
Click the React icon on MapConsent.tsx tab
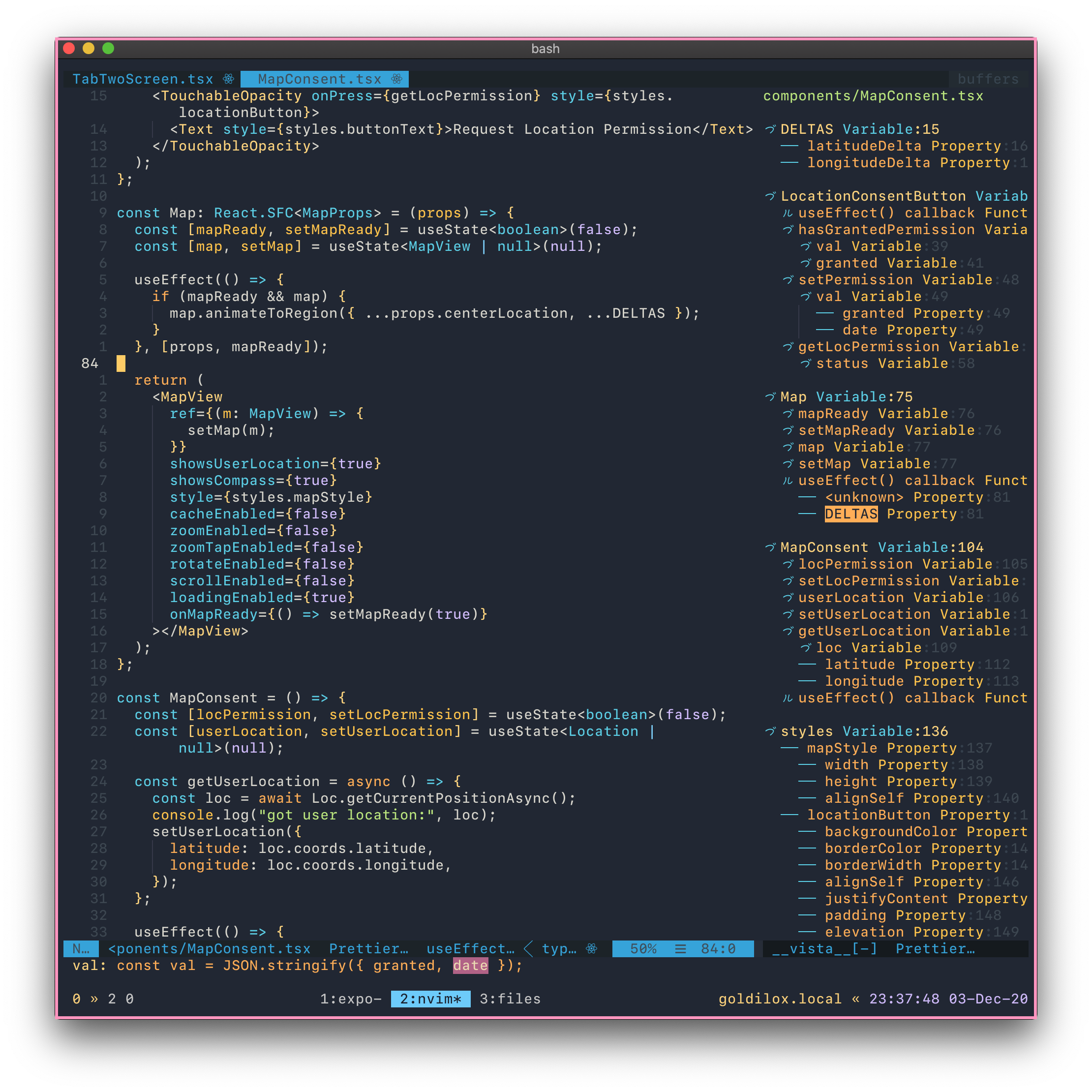pos(397,79)
